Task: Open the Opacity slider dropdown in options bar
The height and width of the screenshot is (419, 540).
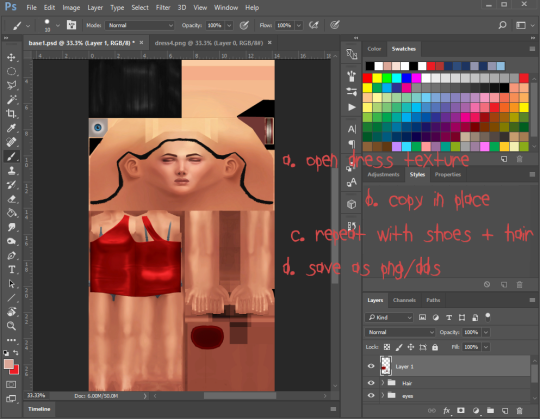Action: [229, 25]
